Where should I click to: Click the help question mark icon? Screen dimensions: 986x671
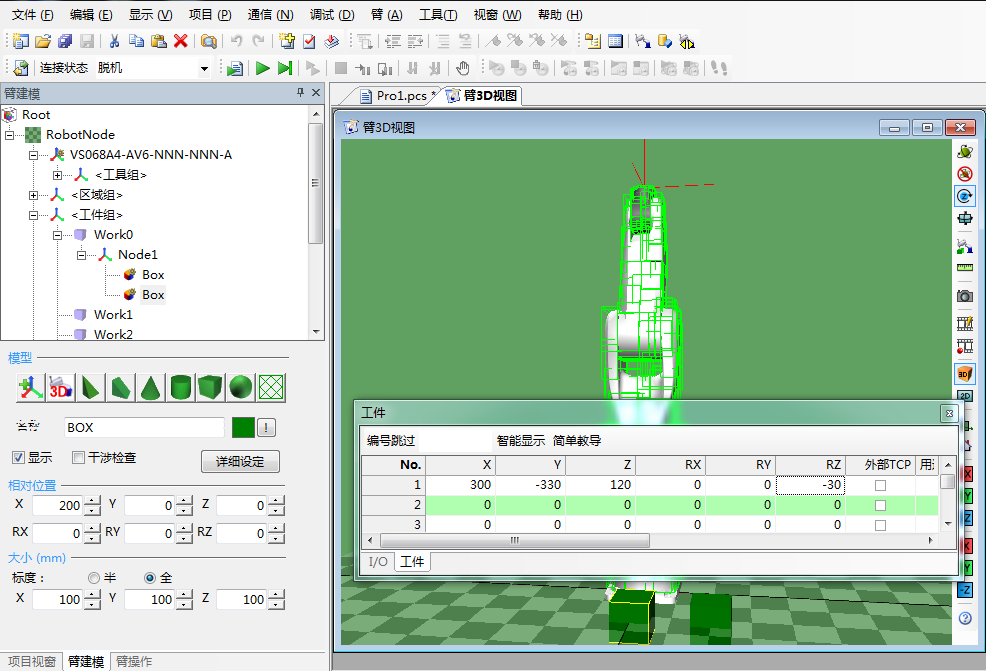click(x=965, y=618)
